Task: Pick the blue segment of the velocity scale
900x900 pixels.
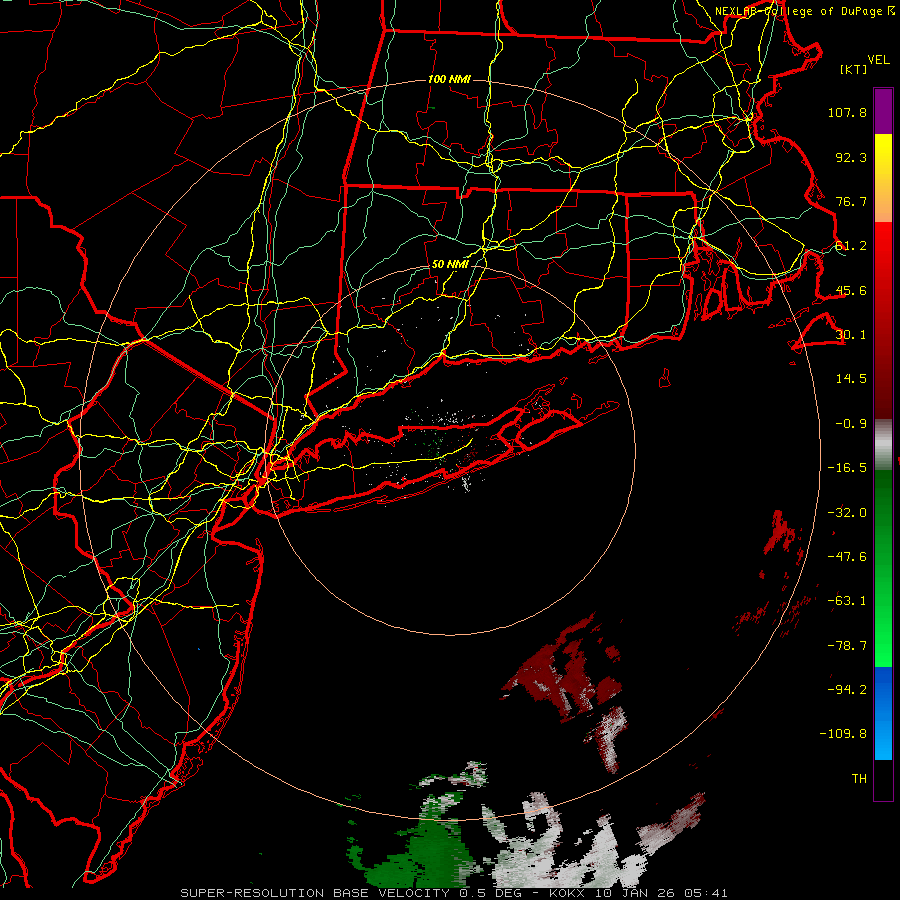Action: (883, 713)
